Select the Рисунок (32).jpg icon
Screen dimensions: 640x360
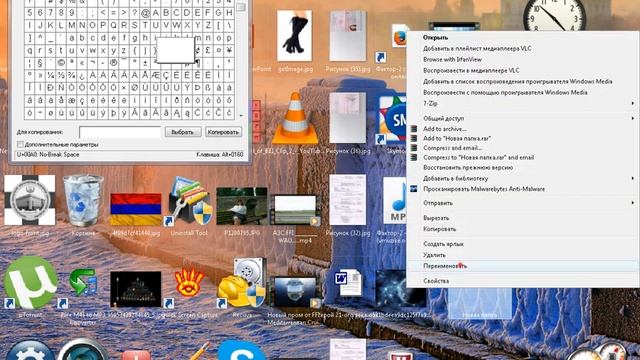click(348, 200)
